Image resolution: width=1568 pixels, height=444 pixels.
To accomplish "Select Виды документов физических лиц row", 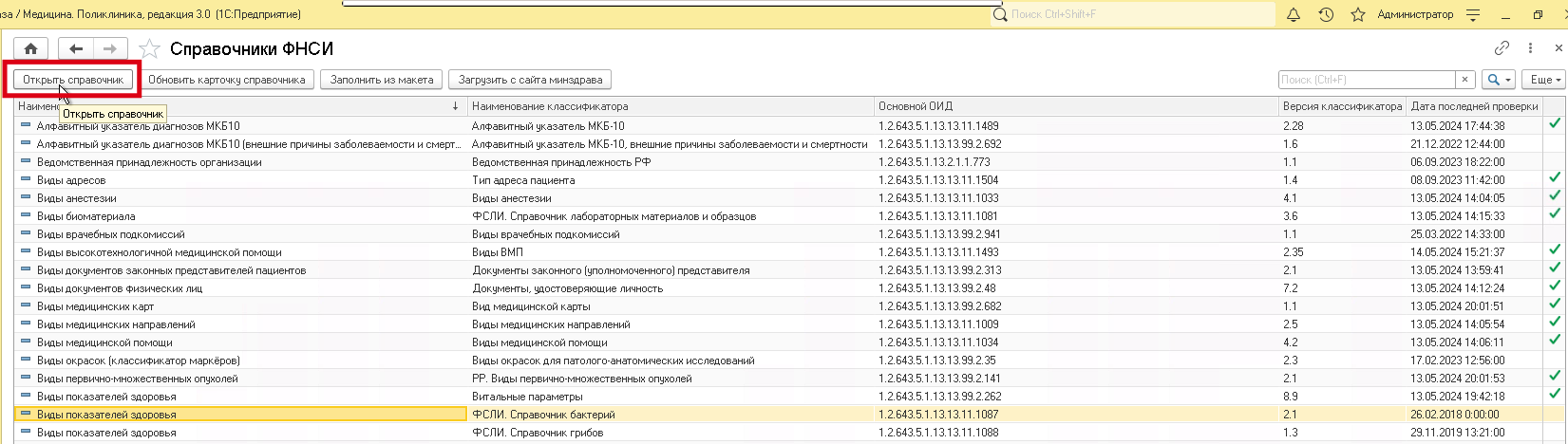I will 790,287.
